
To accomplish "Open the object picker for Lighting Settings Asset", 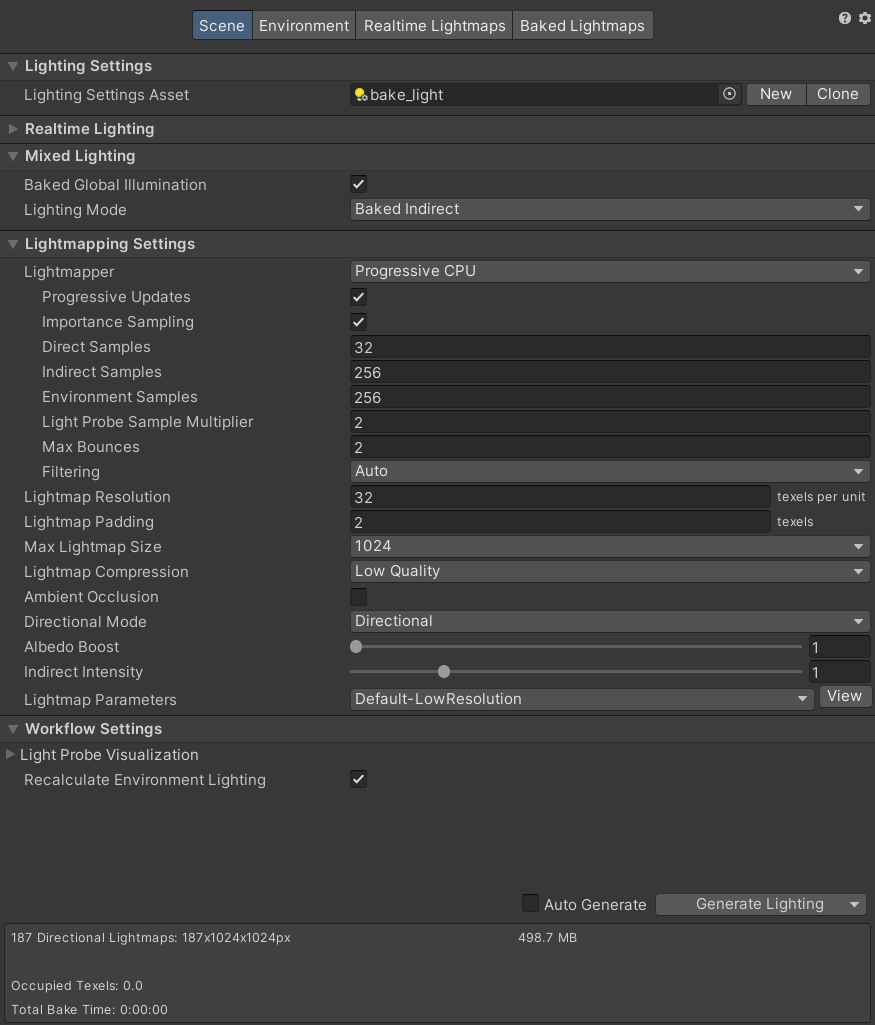I will click(729, 94).
